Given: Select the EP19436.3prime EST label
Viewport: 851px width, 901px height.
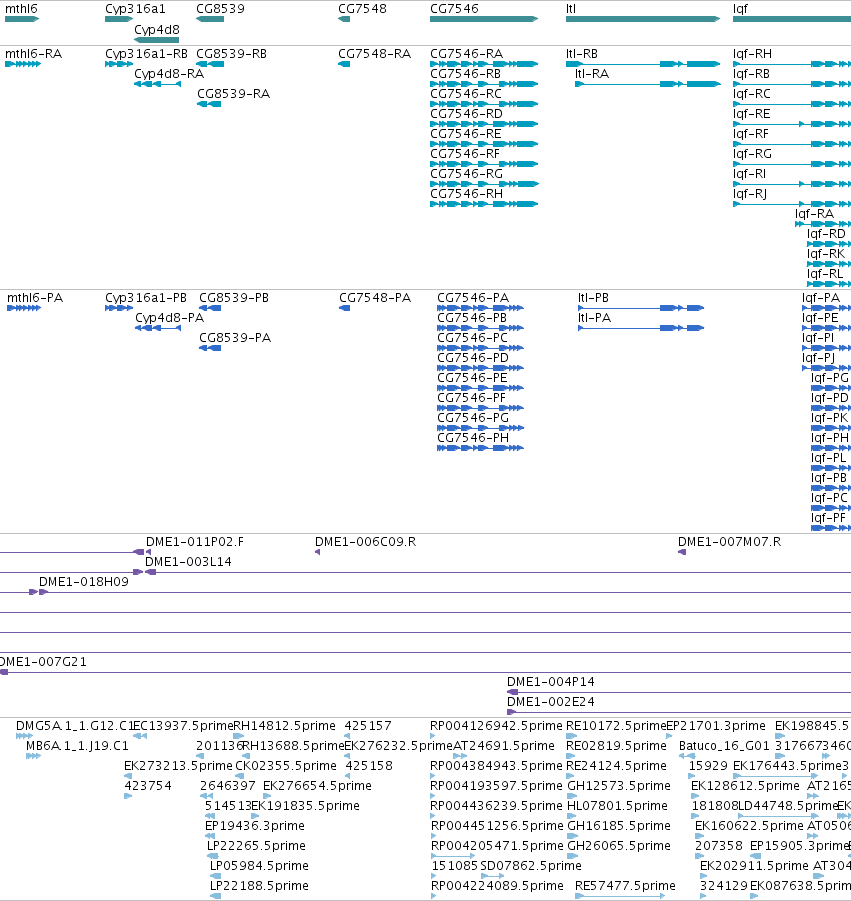Looking at the screenshot, I should coord(255,826).
